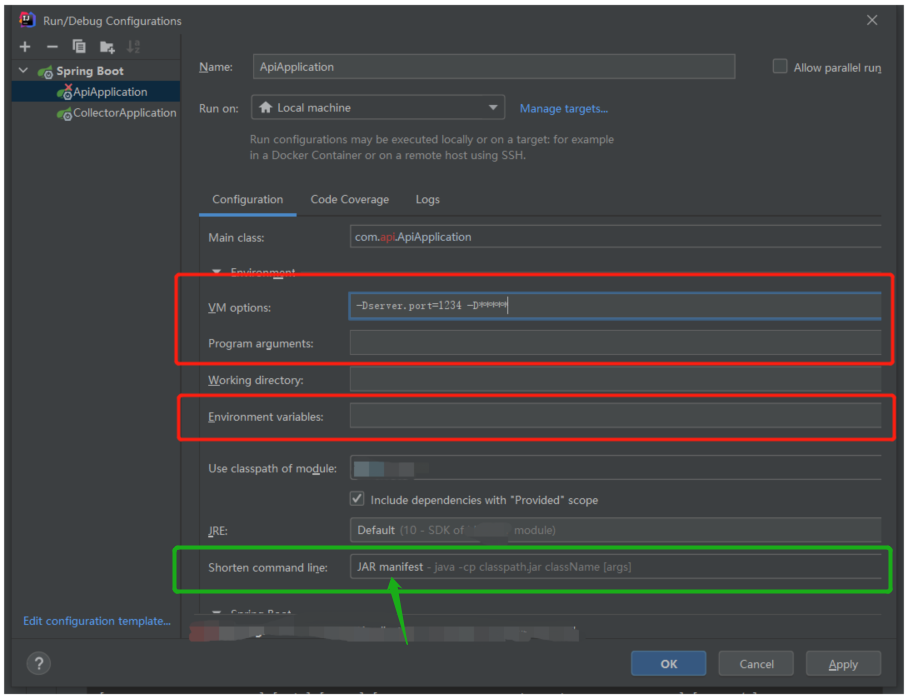Copy the selected configuration

pos(79,46)
